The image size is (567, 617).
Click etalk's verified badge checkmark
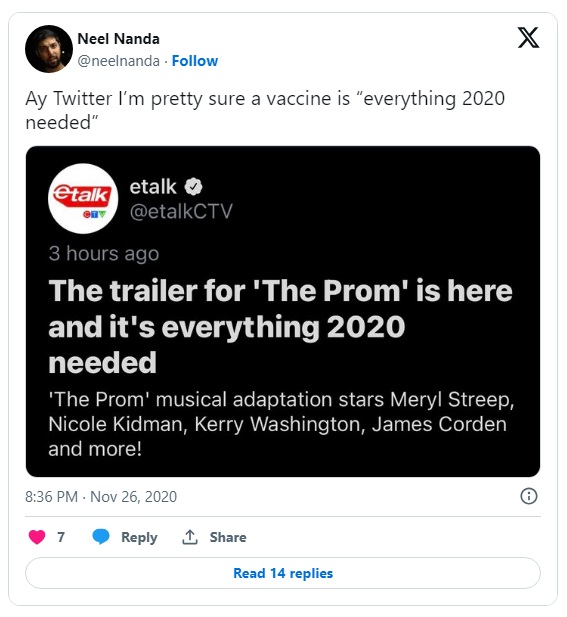click(x=193, y=187)
